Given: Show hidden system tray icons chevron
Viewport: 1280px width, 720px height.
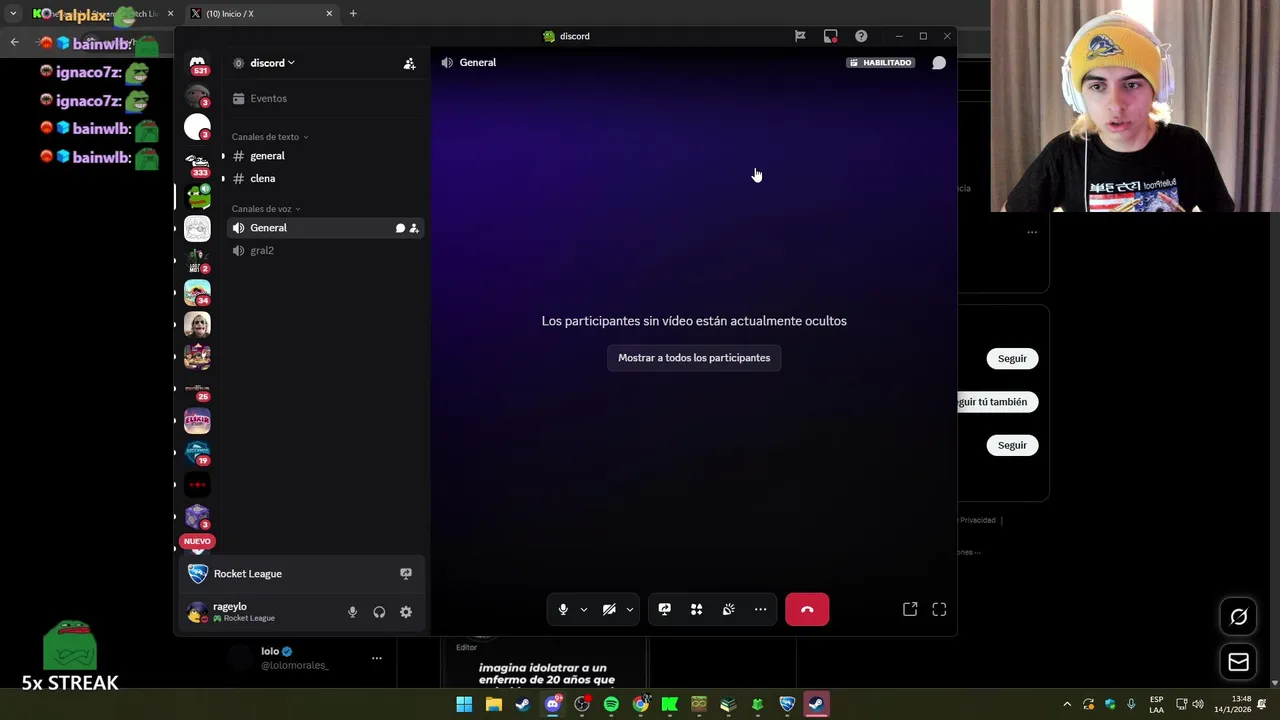Looking at the screenshot, I should click(1067, 704).
